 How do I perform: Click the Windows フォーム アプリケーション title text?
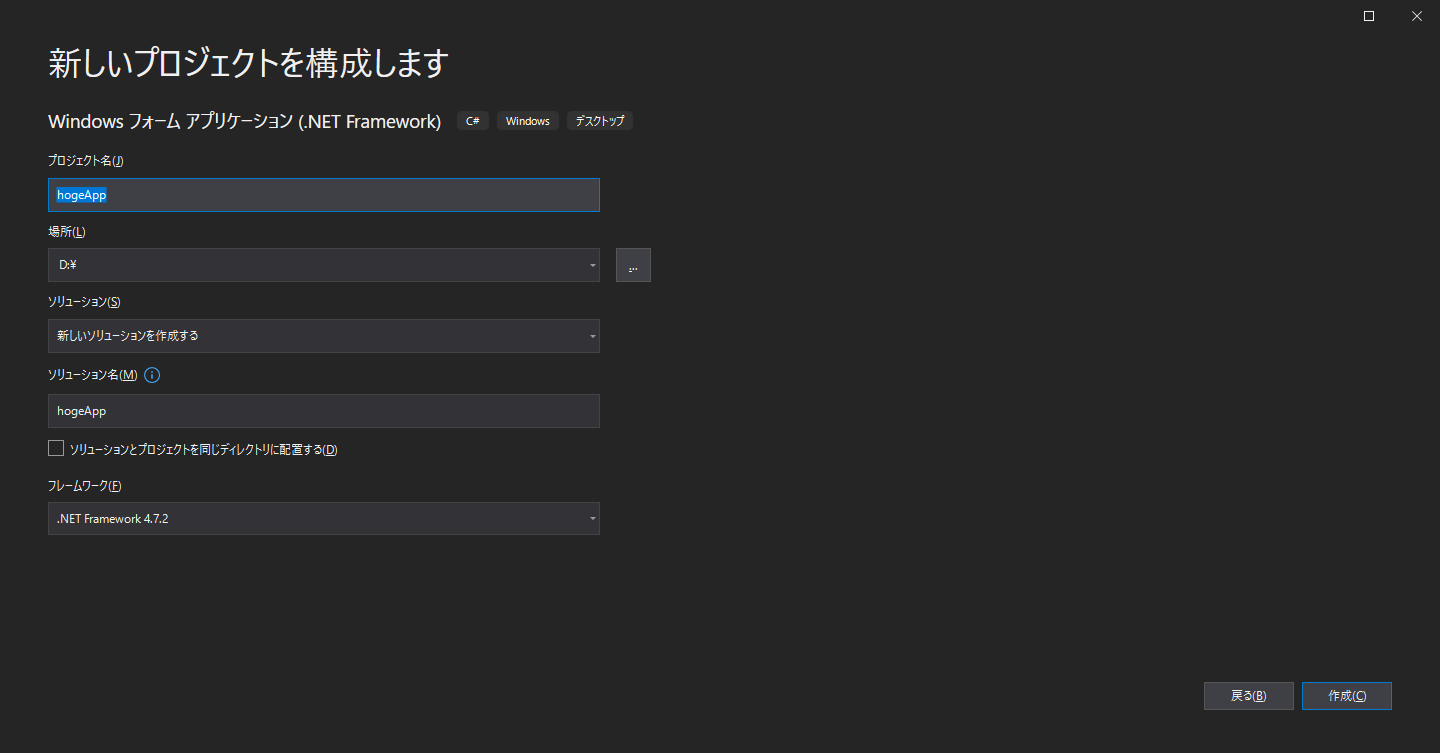click(244, 121)
